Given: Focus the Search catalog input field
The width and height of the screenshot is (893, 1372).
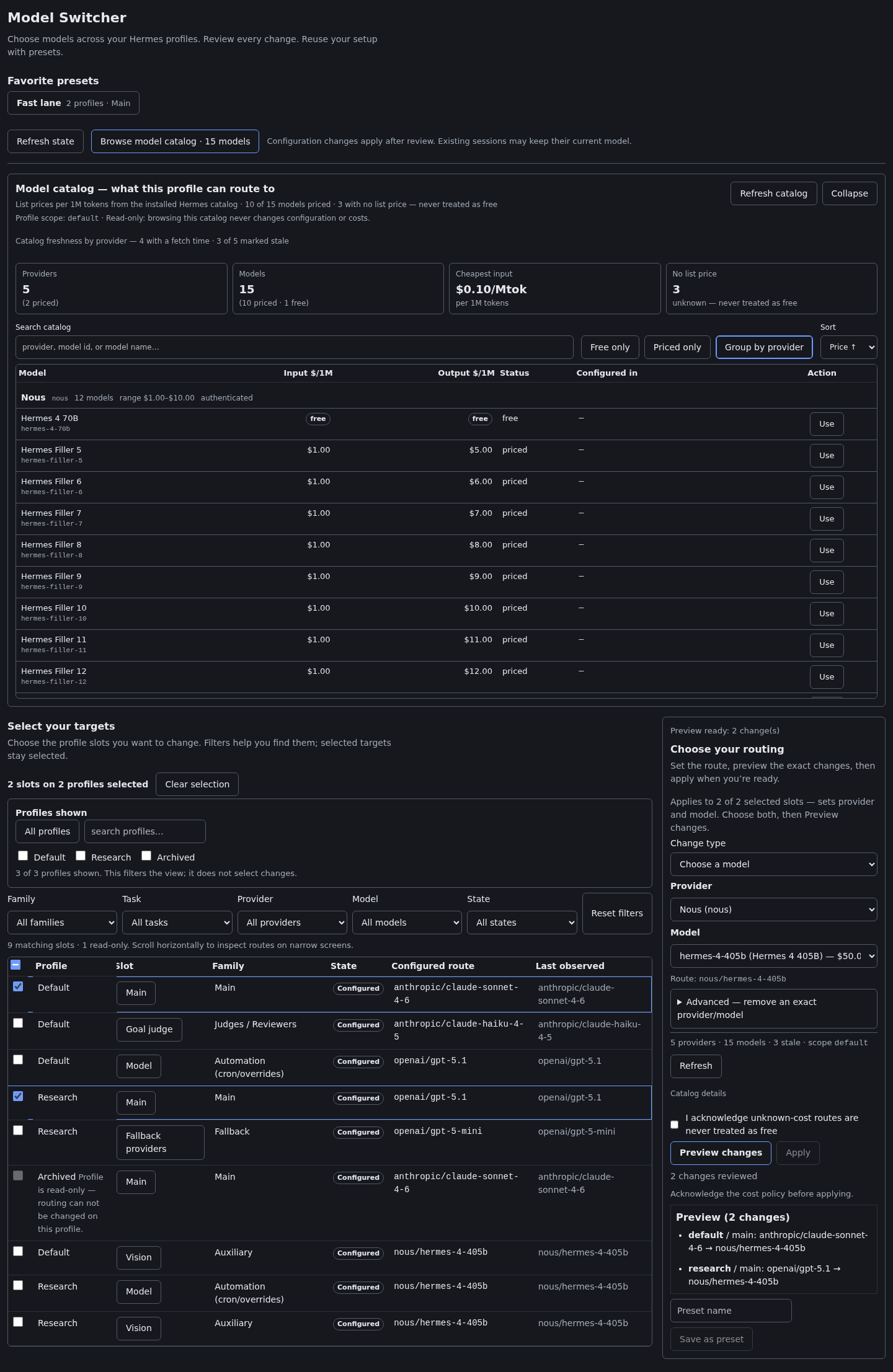Looking at the screenshot, I should 295,347.
